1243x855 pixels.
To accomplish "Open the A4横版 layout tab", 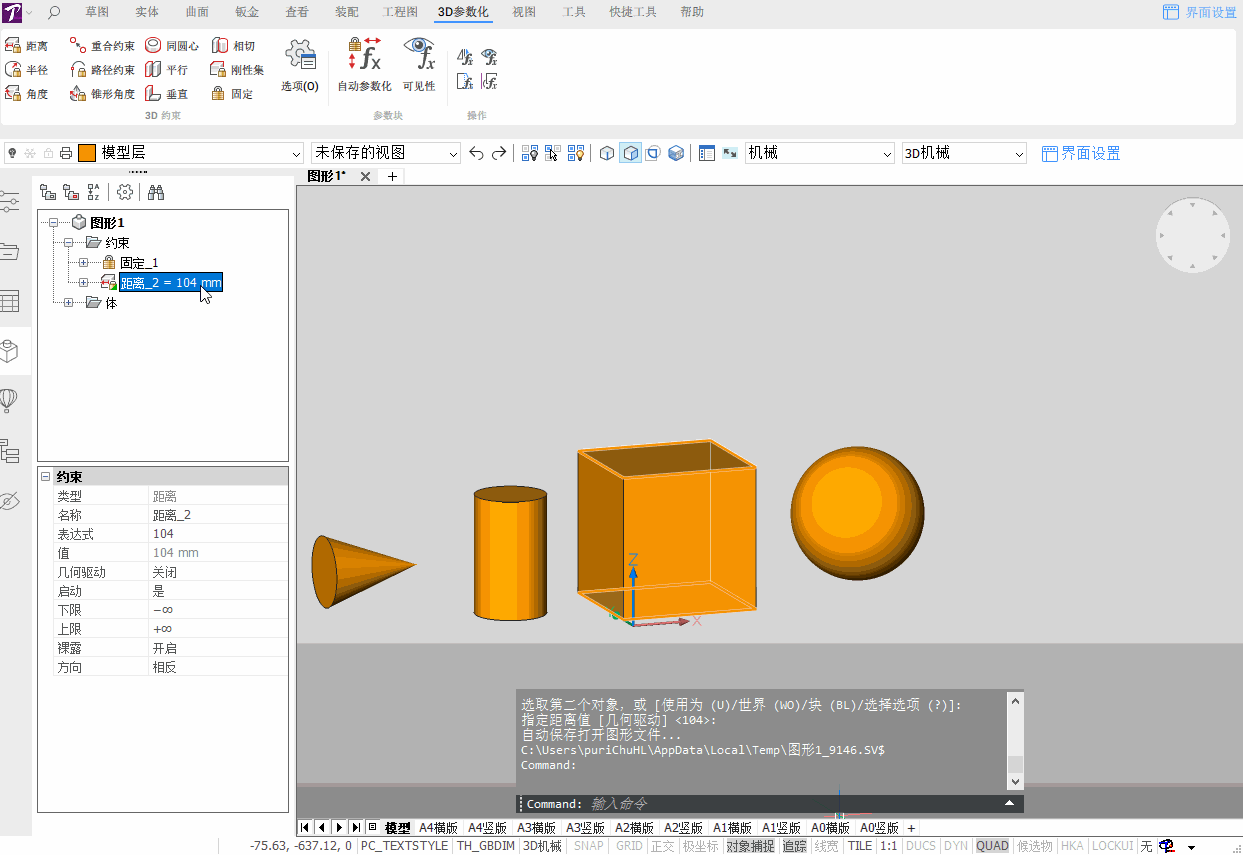I will 438,828.
